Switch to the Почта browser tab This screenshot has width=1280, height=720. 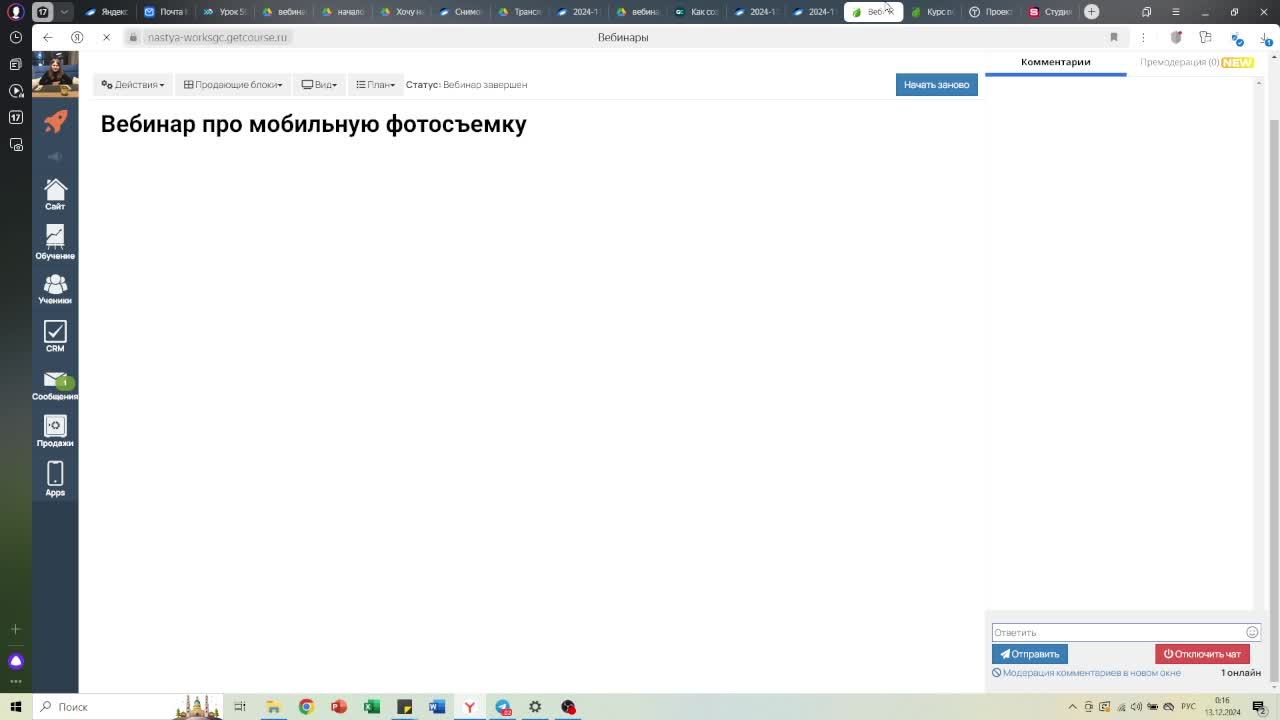(x=165, y=11)
